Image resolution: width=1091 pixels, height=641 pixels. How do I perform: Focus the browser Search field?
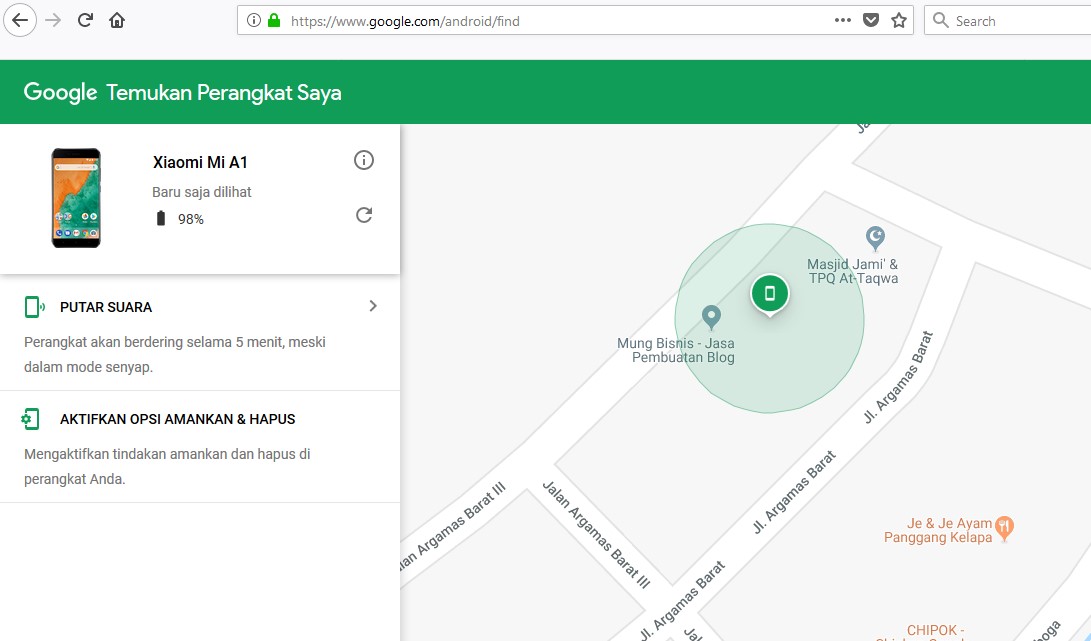1008,20
